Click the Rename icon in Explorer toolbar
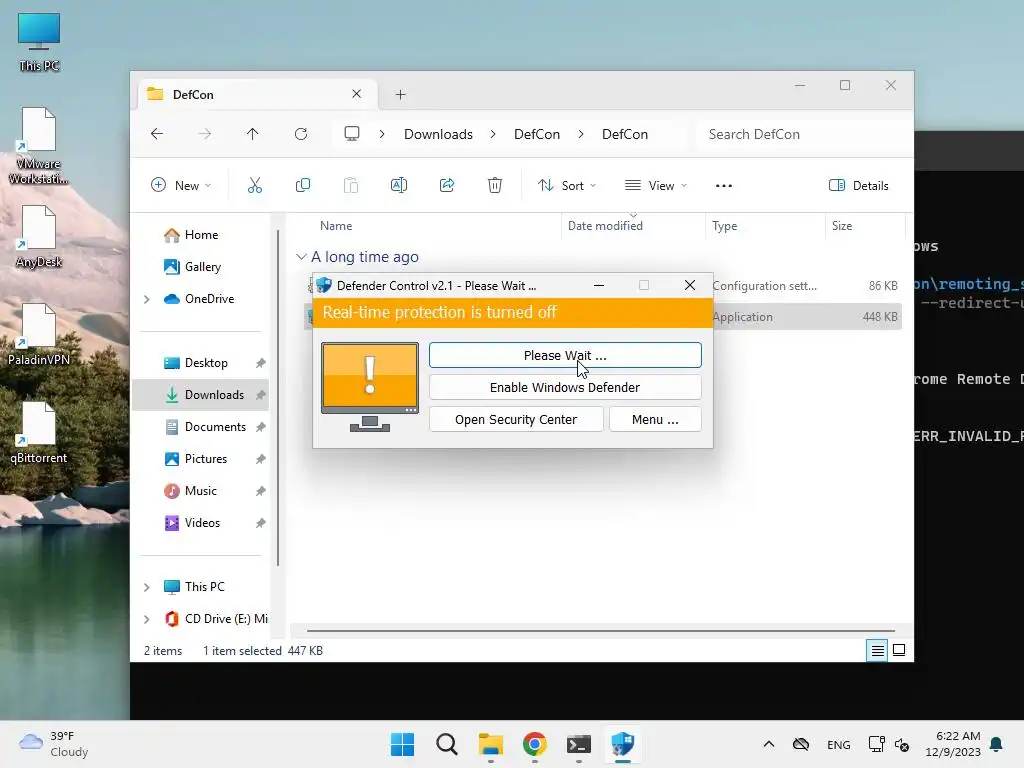 coord(398,185)
